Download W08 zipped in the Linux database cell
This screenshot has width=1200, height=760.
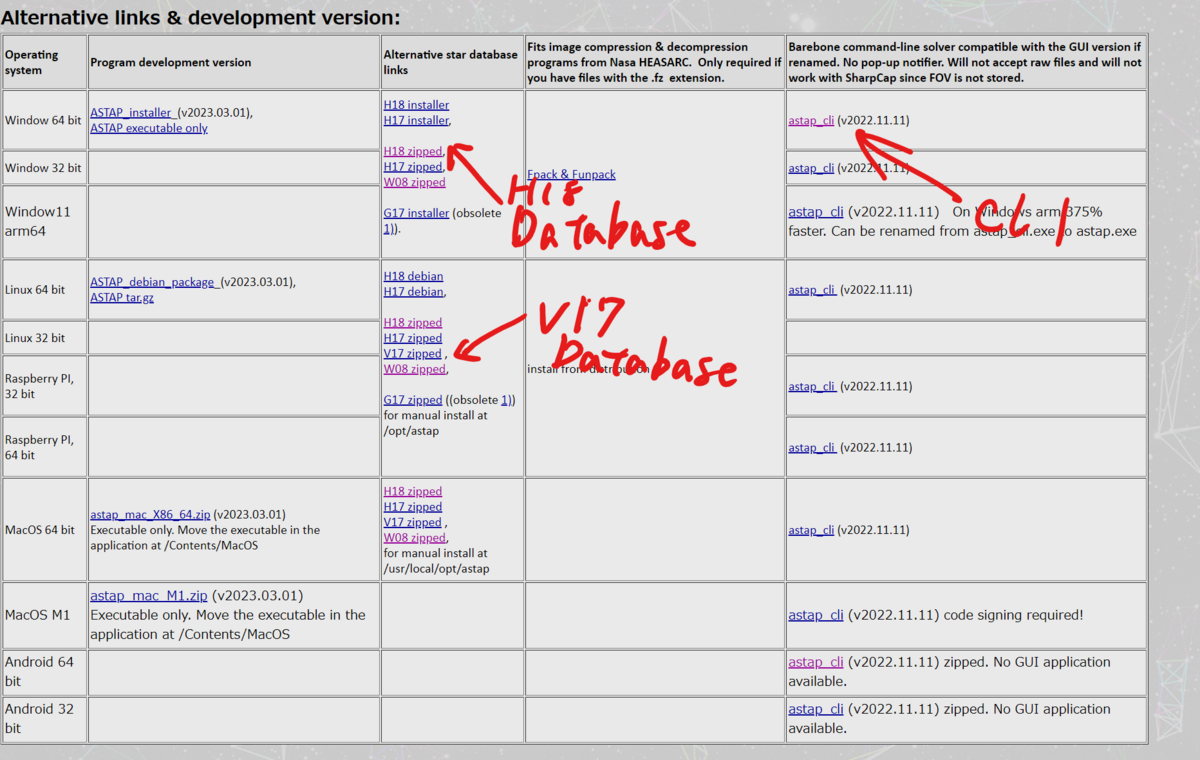pyautogui.click(x=415, y=369)
